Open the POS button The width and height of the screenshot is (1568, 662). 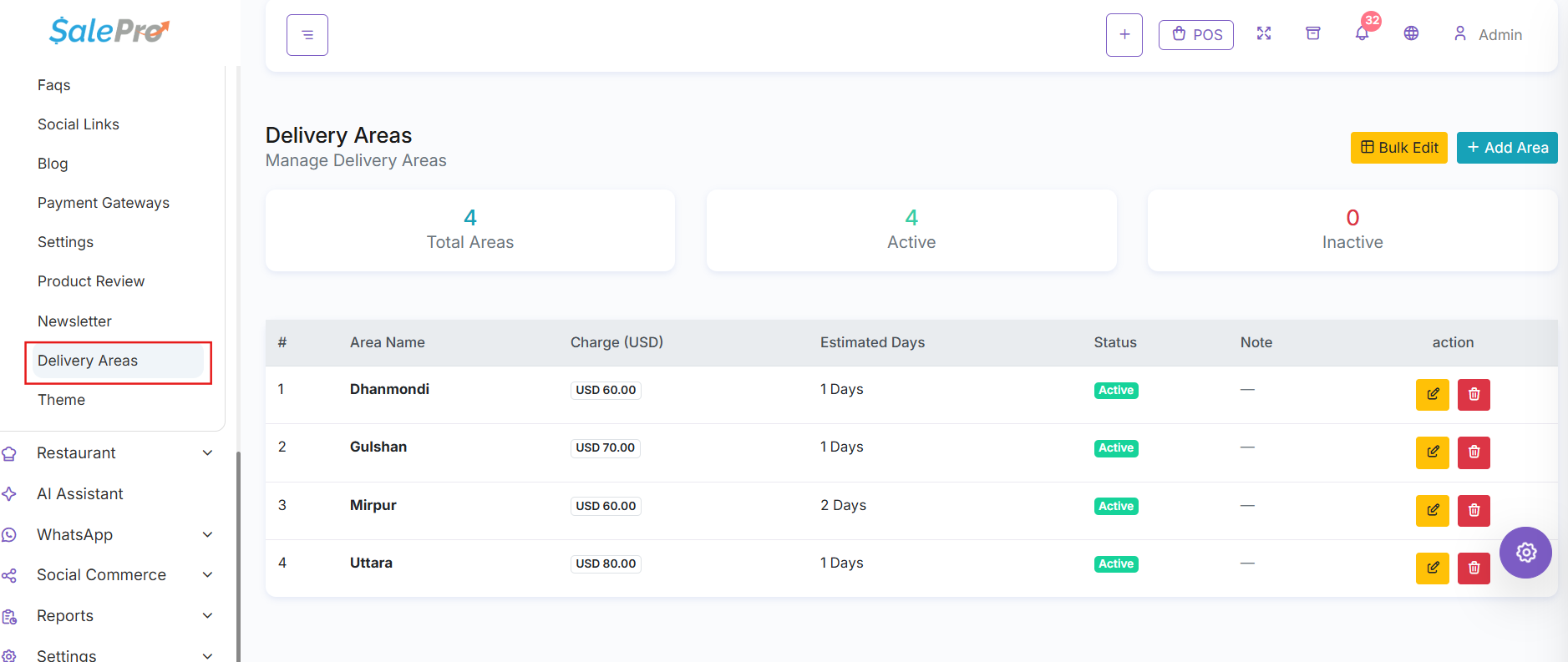[1196, 35]
